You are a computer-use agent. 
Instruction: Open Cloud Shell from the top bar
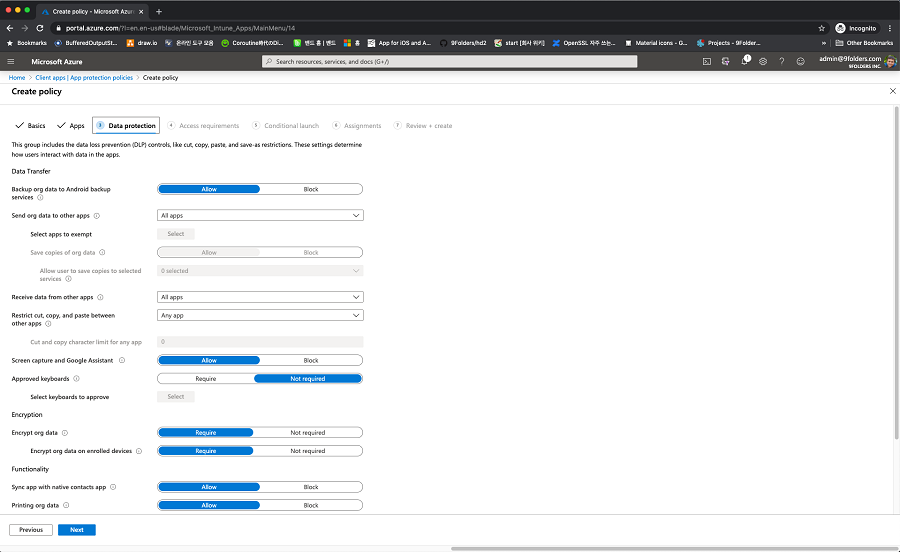click(707, 61)
